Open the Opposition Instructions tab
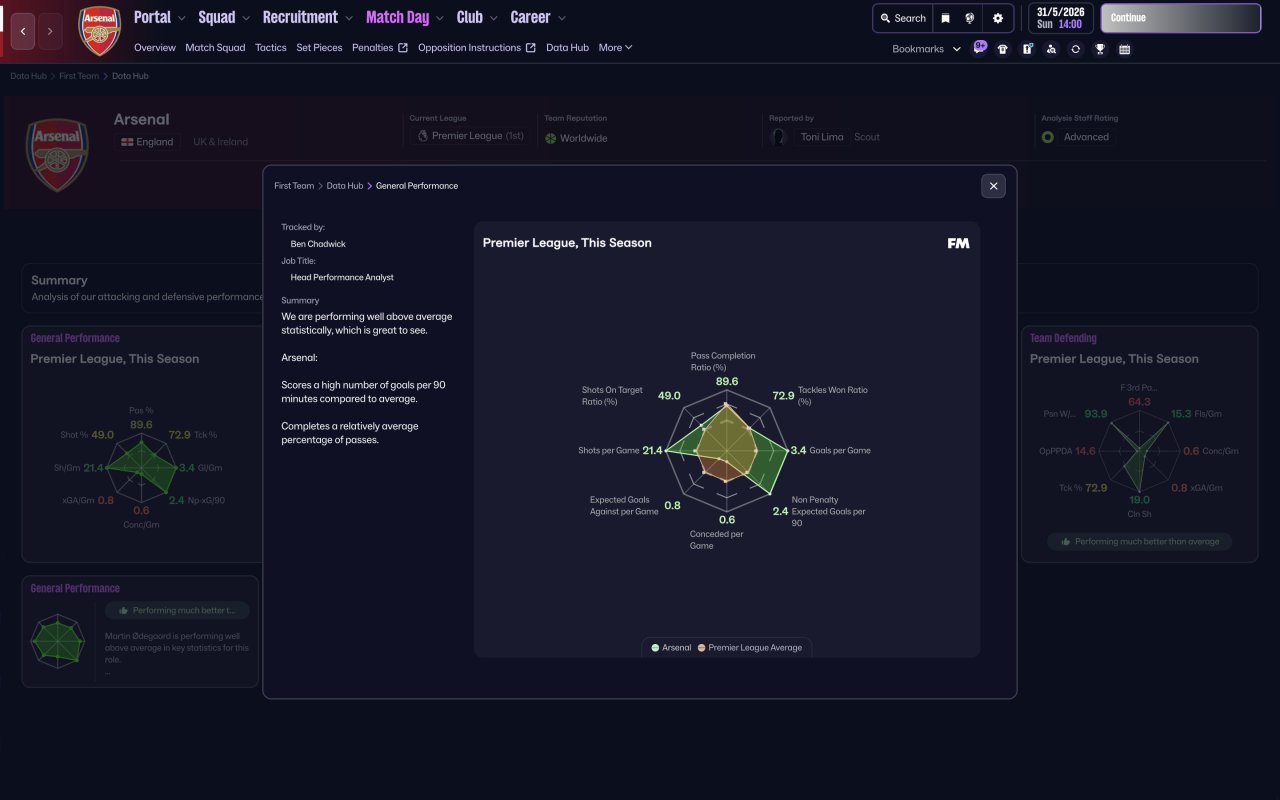This screenshot has height=800, width=1280. [x=469, y=48]
